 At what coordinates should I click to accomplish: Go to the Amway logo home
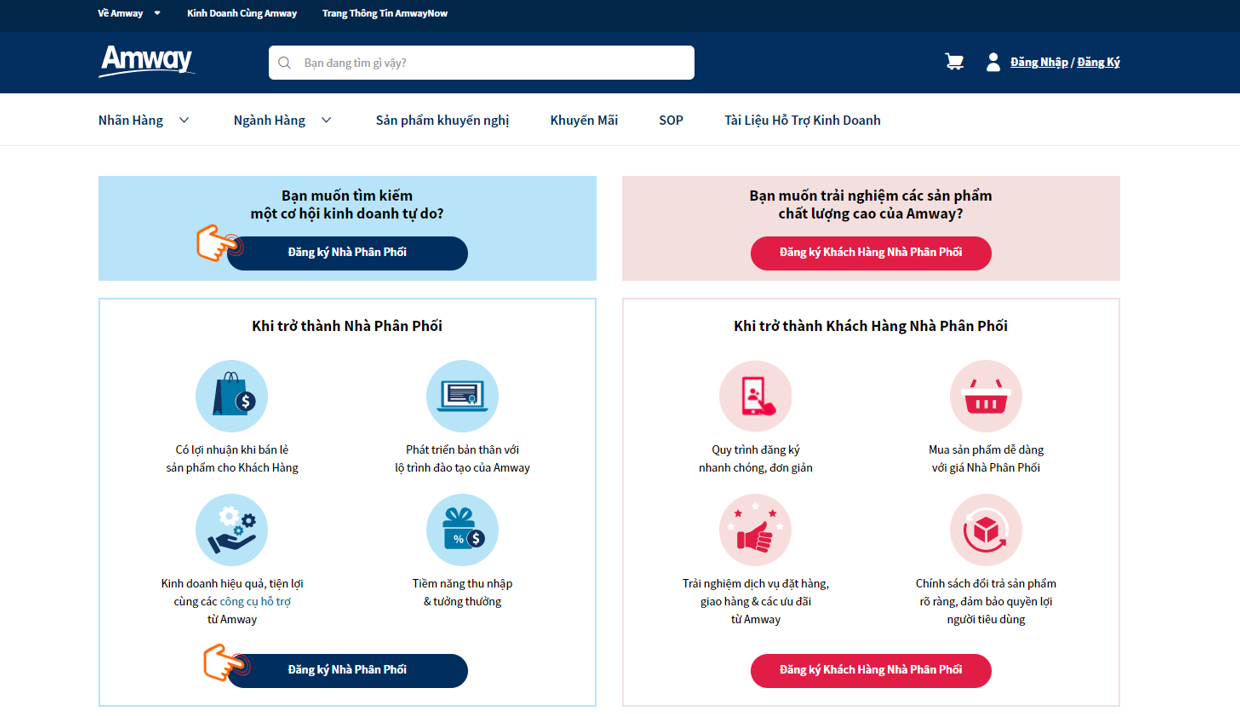tap(146, 61)
